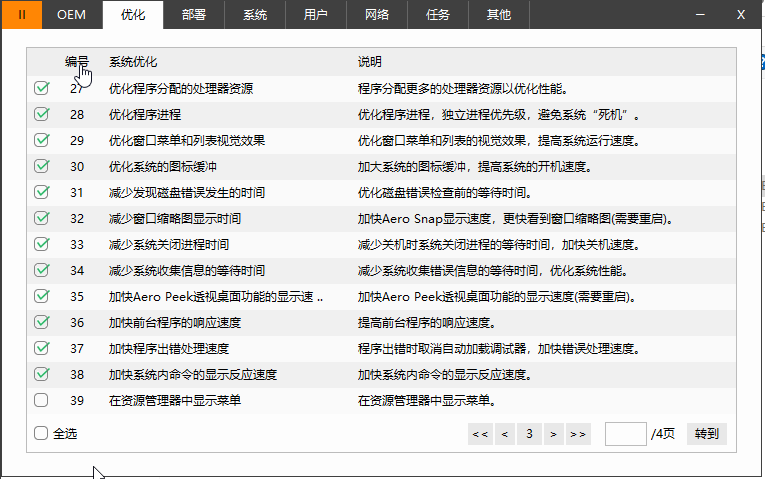
Task: Select the 系统 tab
Action: 255,15
